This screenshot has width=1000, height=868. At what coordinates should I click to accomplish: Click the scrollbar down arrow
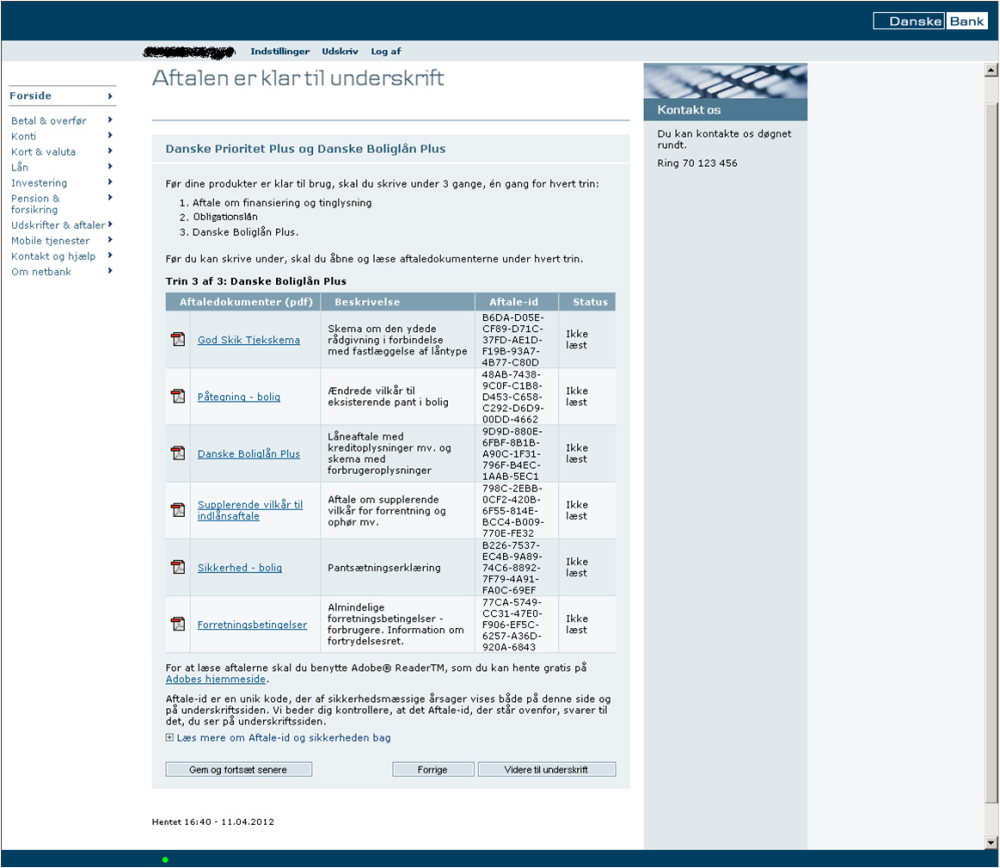[991, 843]
